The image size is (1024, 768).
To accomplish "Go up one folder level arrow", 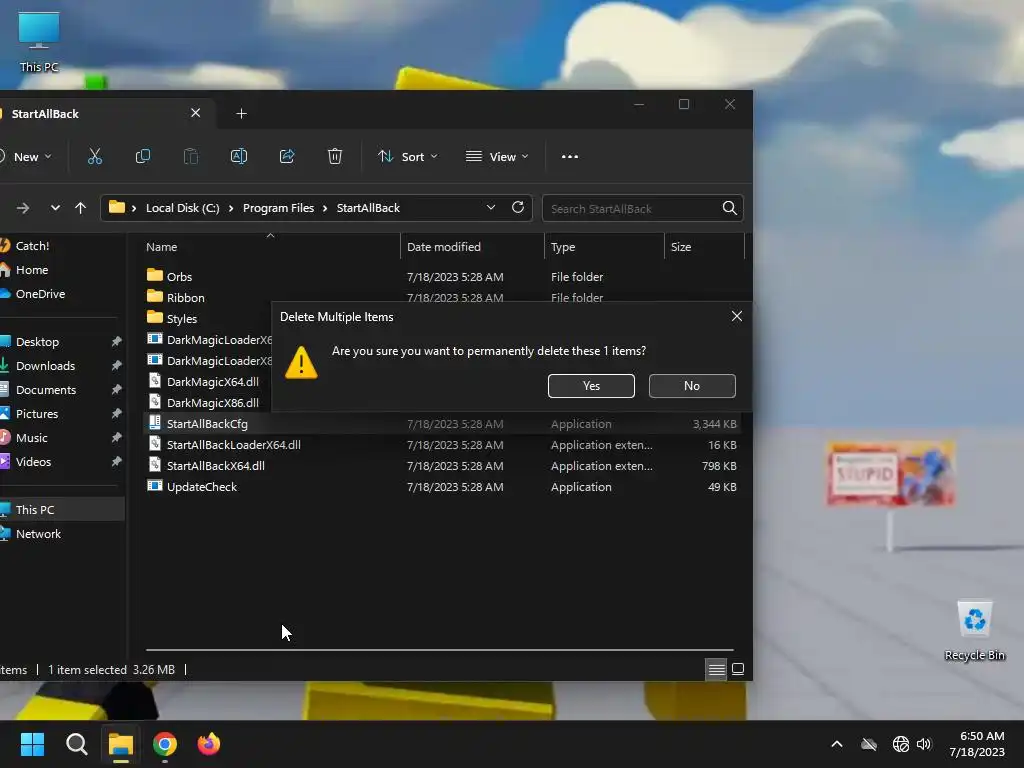I will click(80, 208).
